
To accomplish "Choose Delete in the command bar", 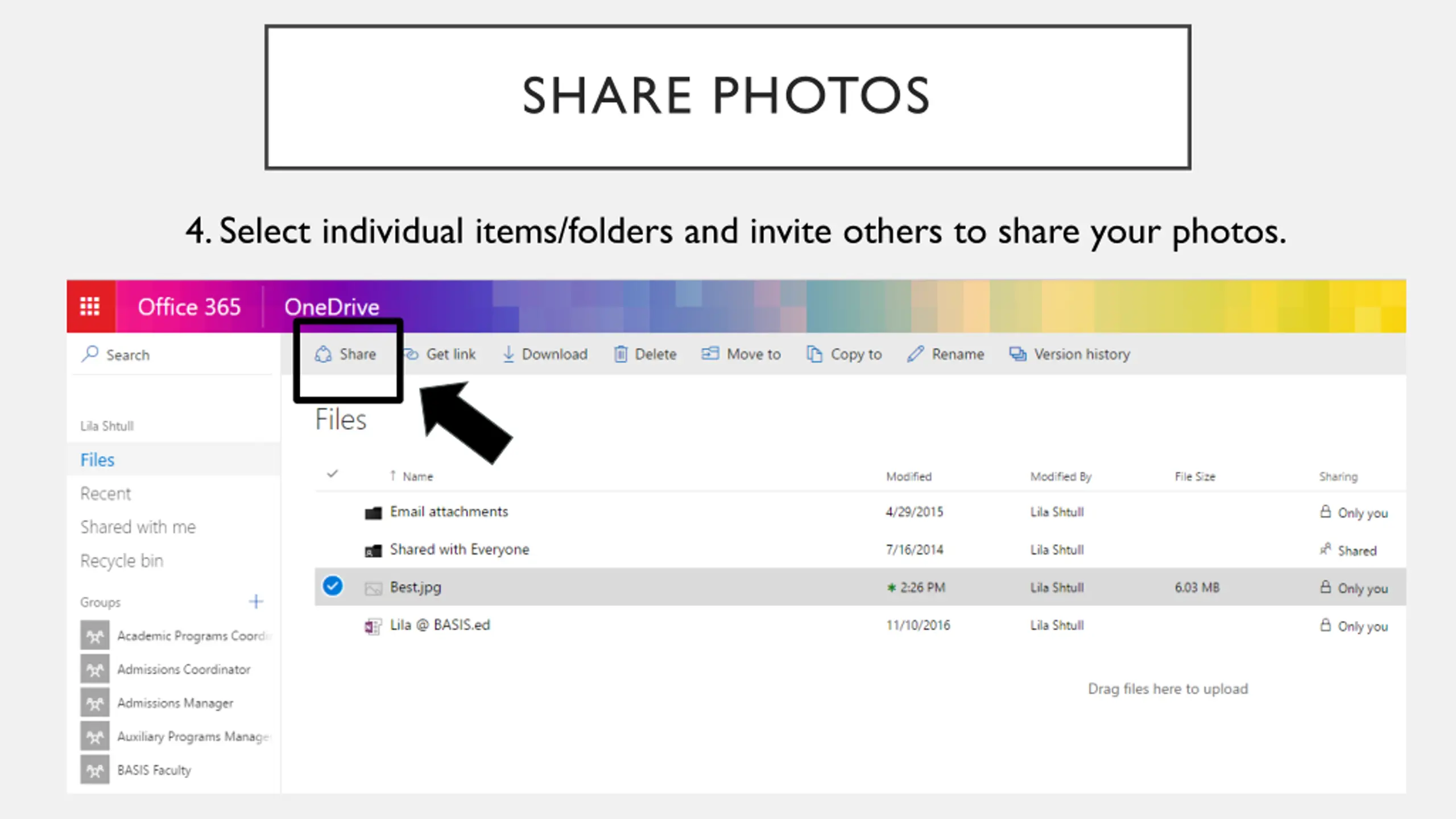I will tap(656, 354).
